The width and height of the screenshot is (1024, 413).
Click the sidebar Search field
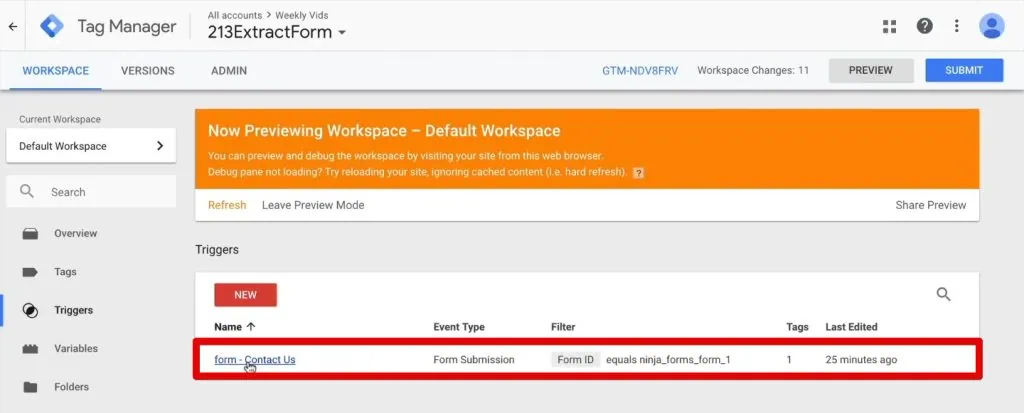[x=91, y=192]
